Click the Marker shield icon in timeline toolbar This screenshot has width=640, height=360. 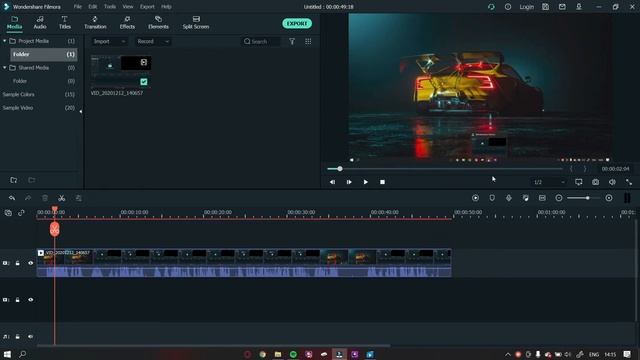pyautogui.click(x=492, y=198)
